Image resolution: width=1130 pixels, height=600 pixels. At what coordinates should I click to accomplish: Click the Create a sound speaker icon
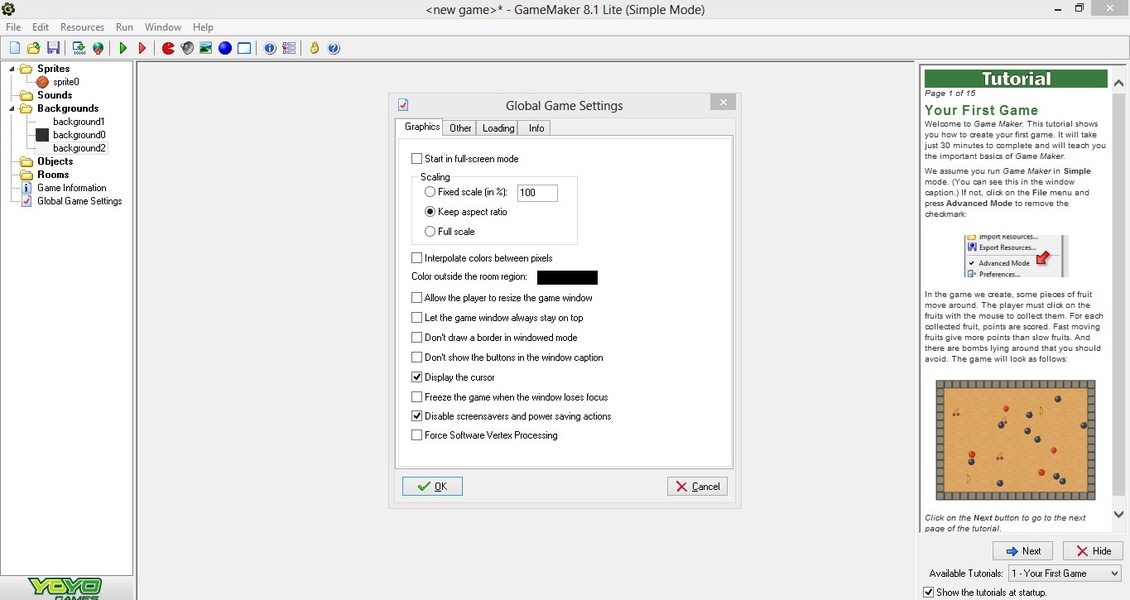(187, 48)
